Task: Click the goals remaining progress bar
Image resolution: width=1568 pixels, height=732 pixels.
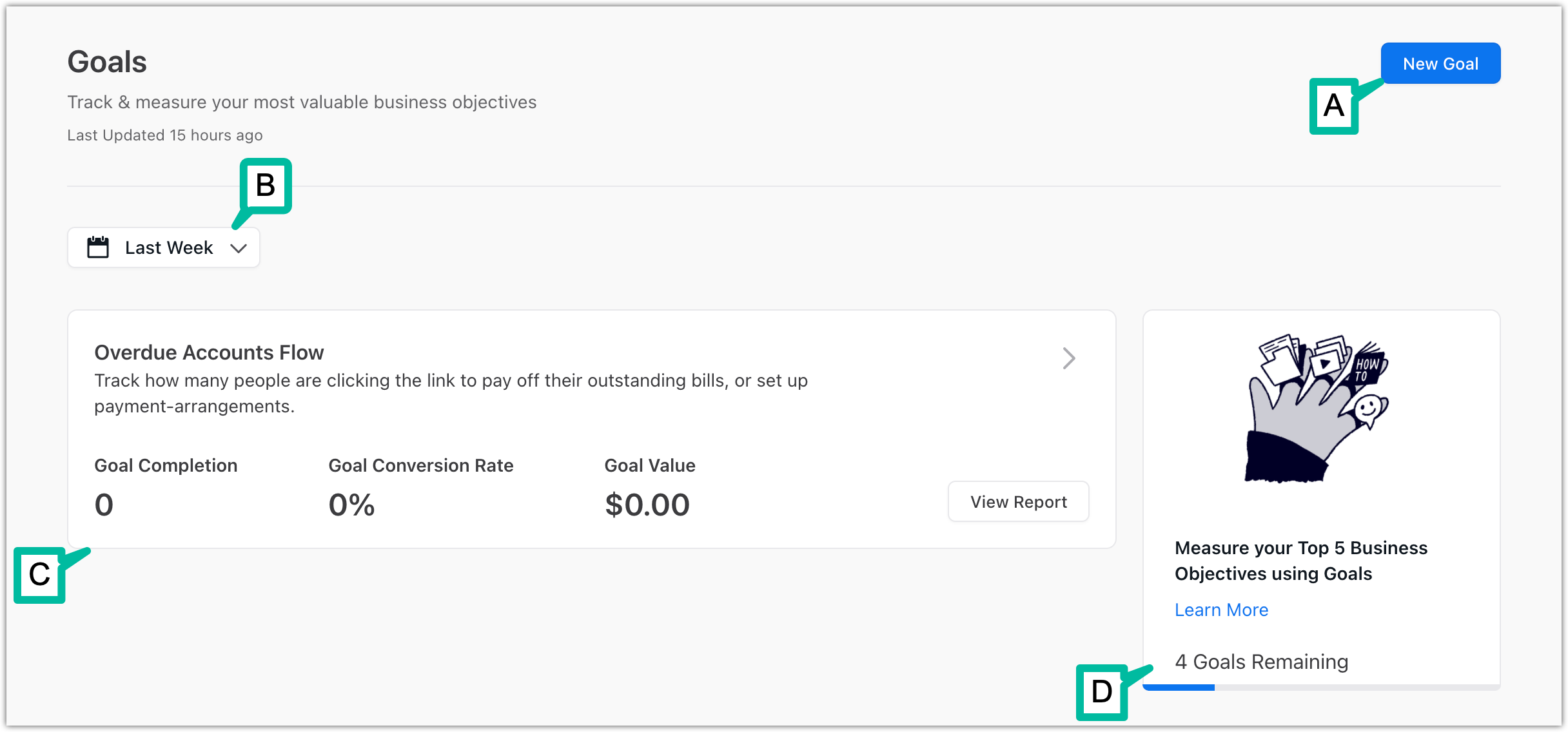Action: tap(1320, 688)
